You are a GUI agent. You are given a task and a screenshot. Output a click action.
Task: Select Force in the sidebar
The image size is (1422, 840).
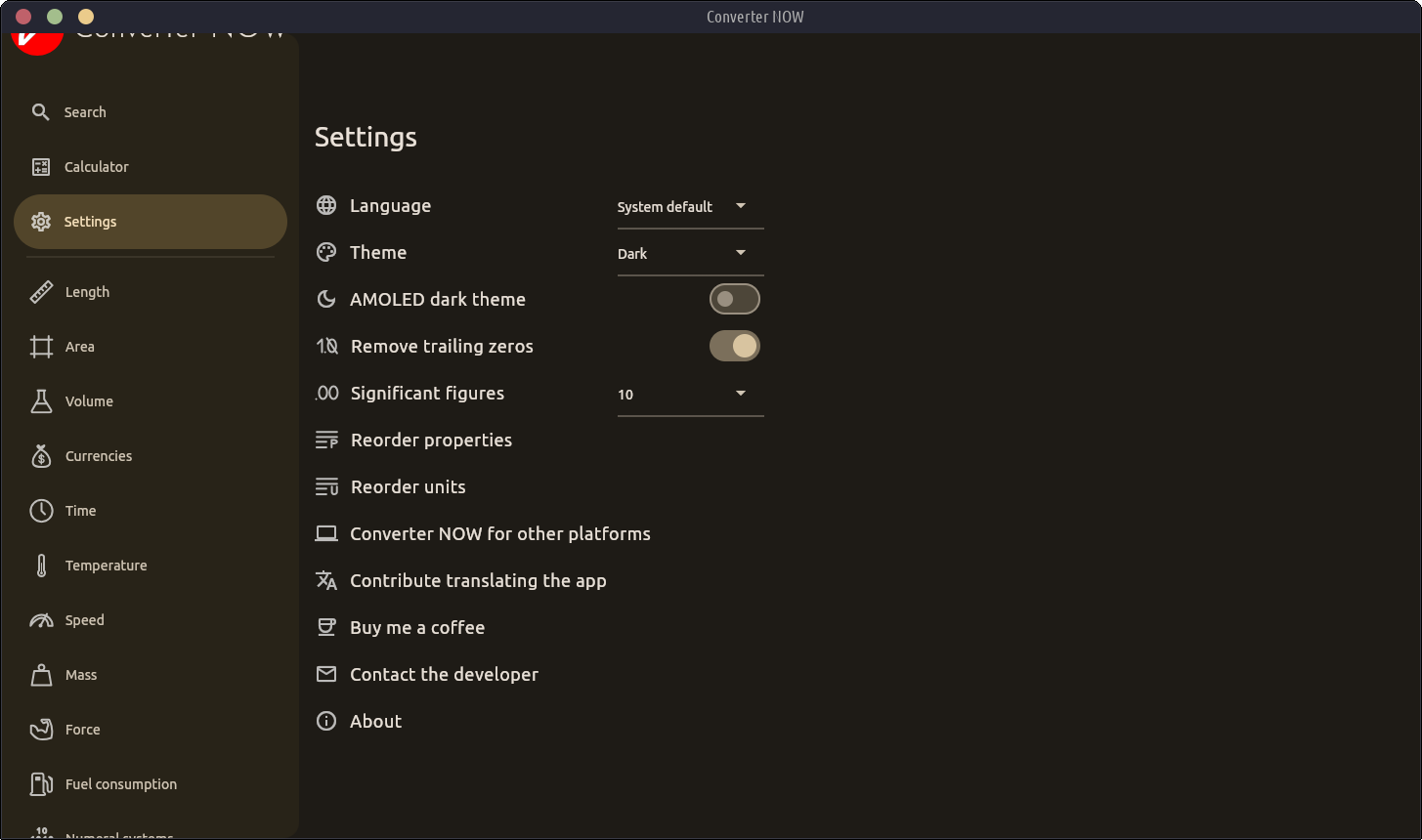151,730
